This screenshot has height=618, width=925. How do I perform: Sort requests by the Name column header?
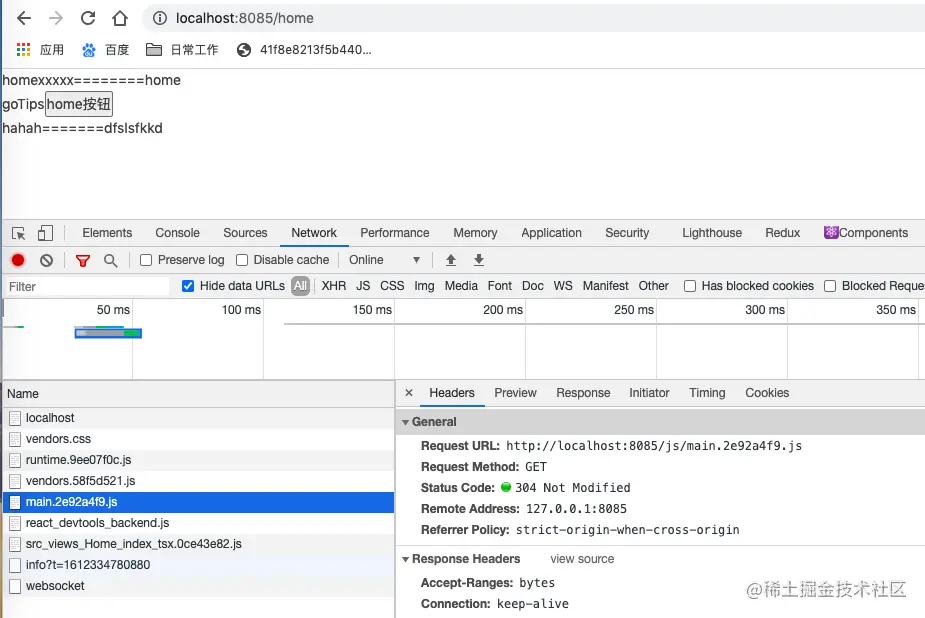tap(198, 394)
